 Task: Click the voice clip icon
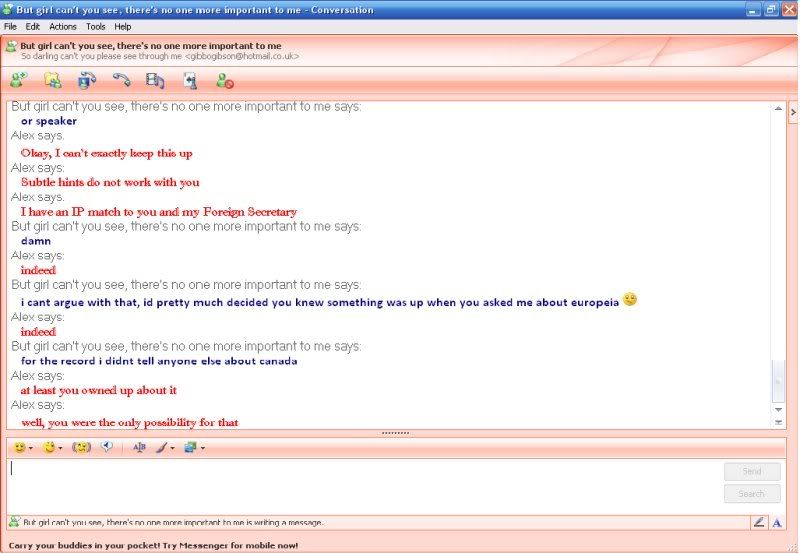pos(107,447)
